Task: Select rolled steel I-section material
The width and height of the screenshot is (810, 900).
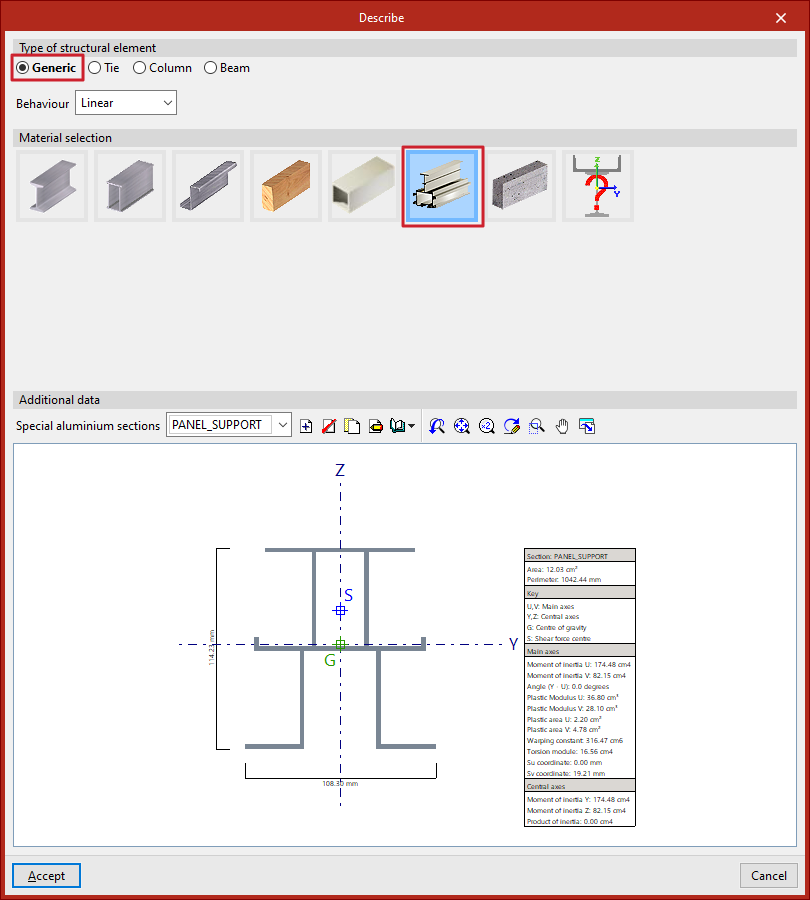Action: pyautogui.click(x=52, y=186)
